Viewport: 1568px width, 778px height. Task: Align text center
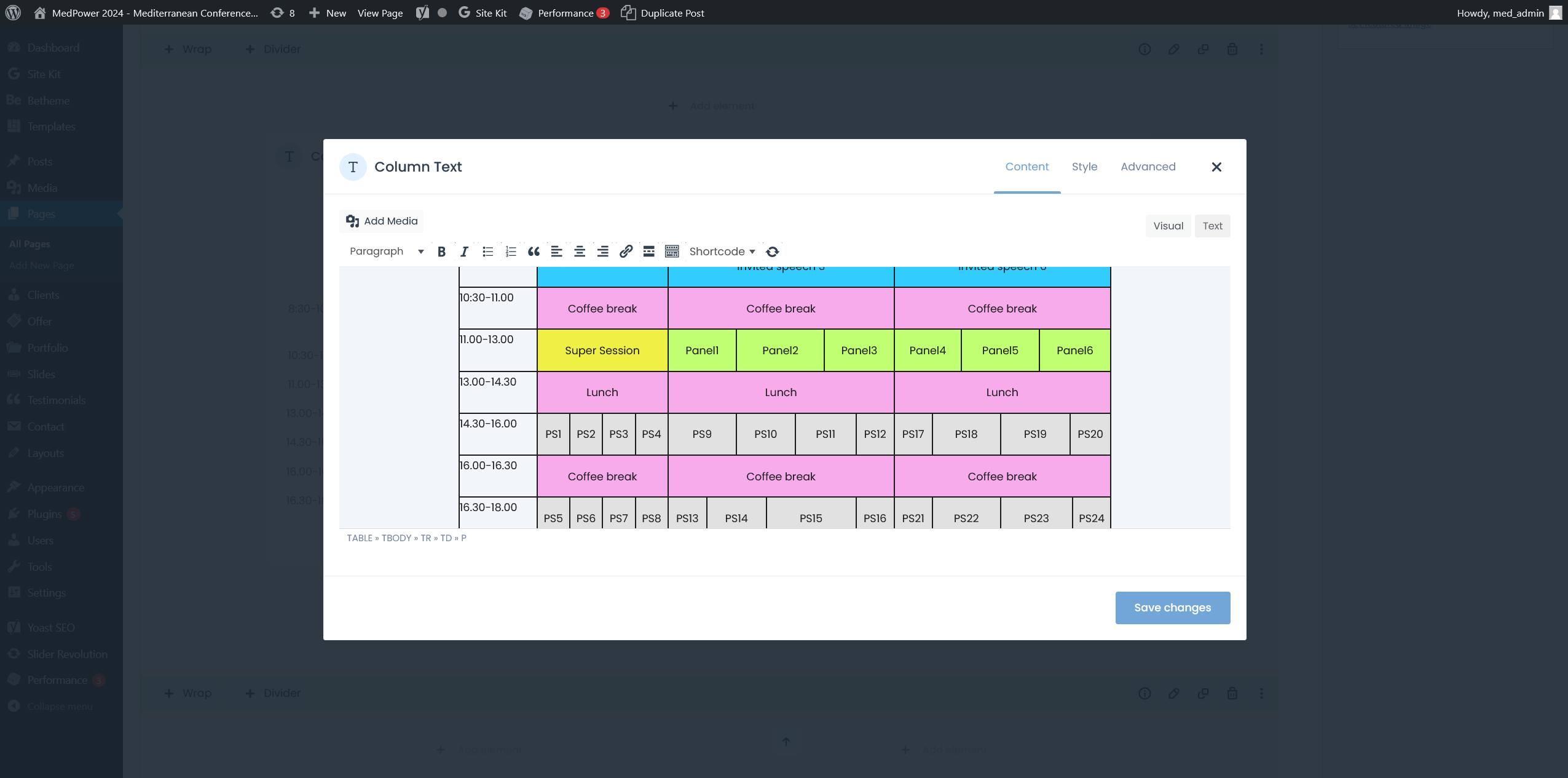tap(580, 252)
